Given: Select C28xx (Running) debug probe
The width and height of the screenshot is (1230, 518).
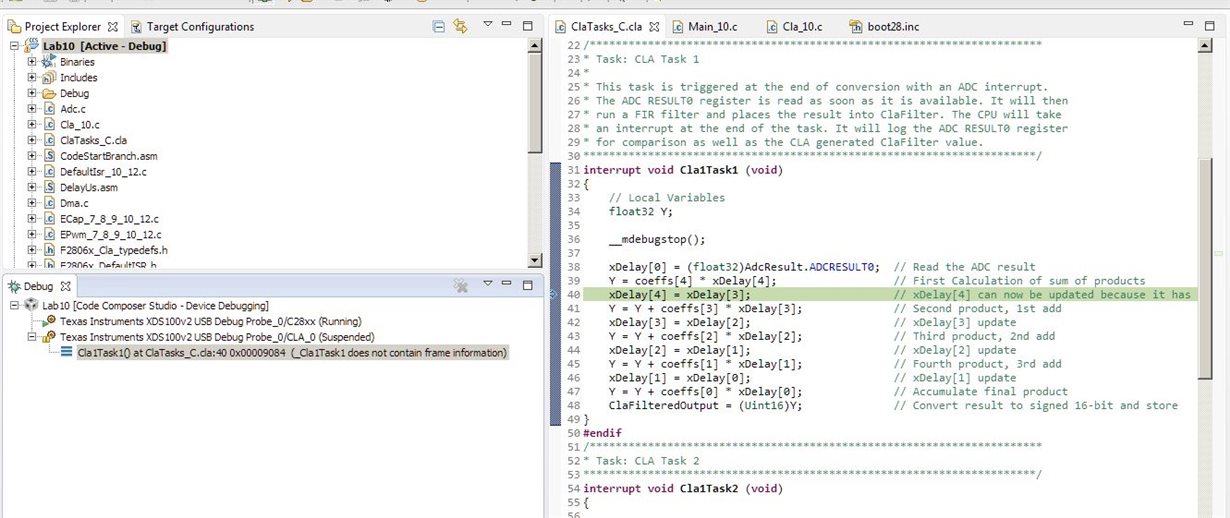Looking at the screenshot, I should 212,321.
